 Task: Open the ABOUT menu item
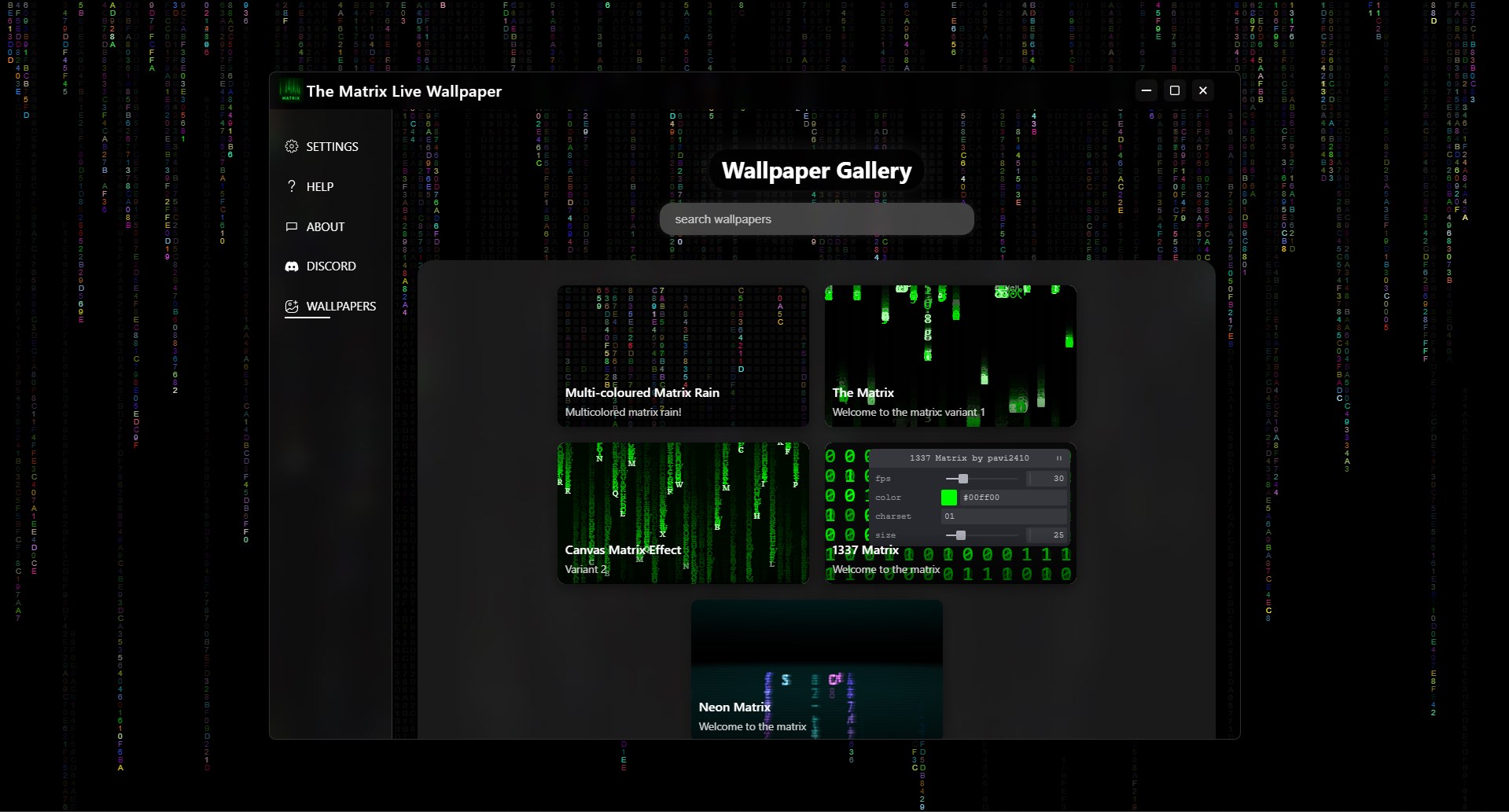[x=315, y=226]
